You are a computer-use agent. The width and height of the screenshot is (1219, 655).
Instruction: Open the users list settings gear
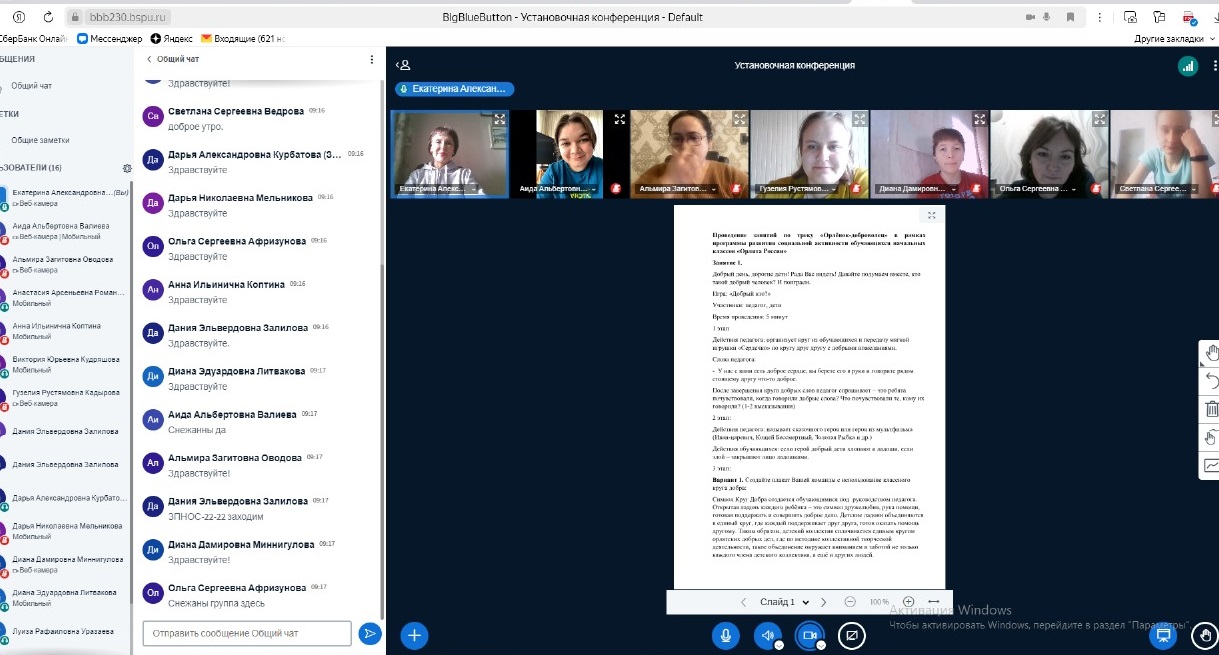coord(126,168)
